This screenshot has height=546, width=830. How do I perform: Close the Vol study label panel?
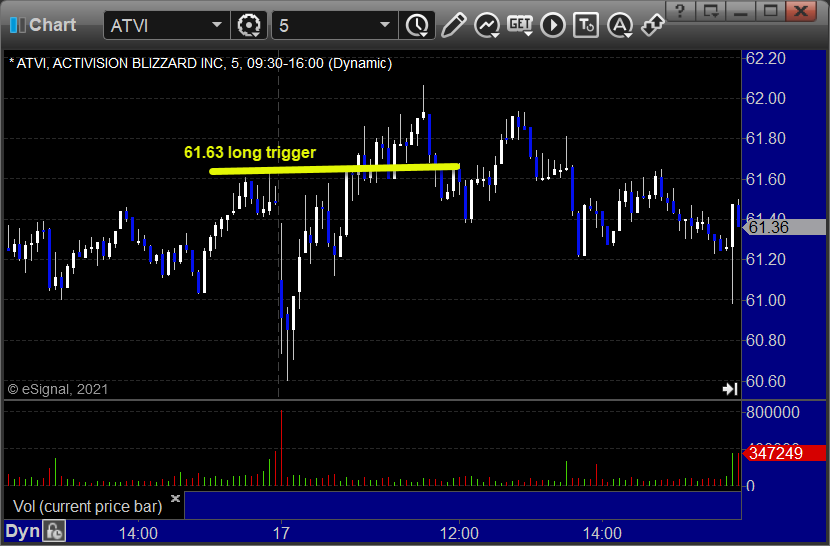tap(175, 498)
